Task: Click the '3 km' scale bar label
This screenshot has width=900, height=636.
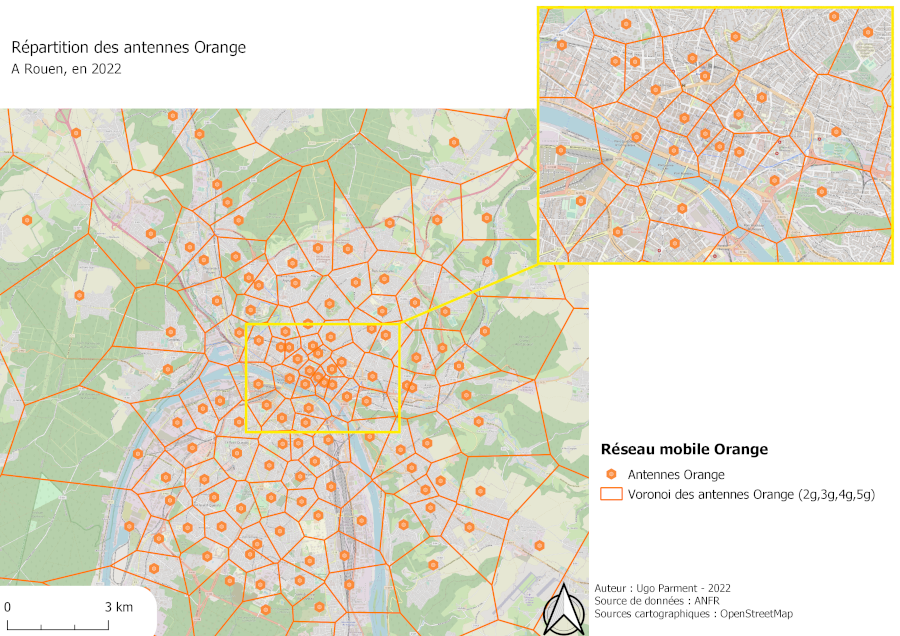Action: click(x=118, y=607)
